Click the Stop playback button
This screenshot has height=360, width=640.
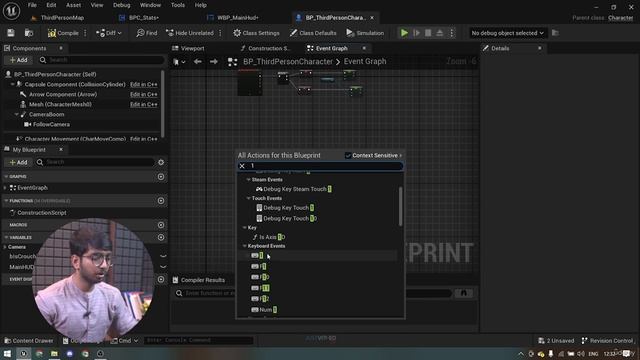(428, 33)
